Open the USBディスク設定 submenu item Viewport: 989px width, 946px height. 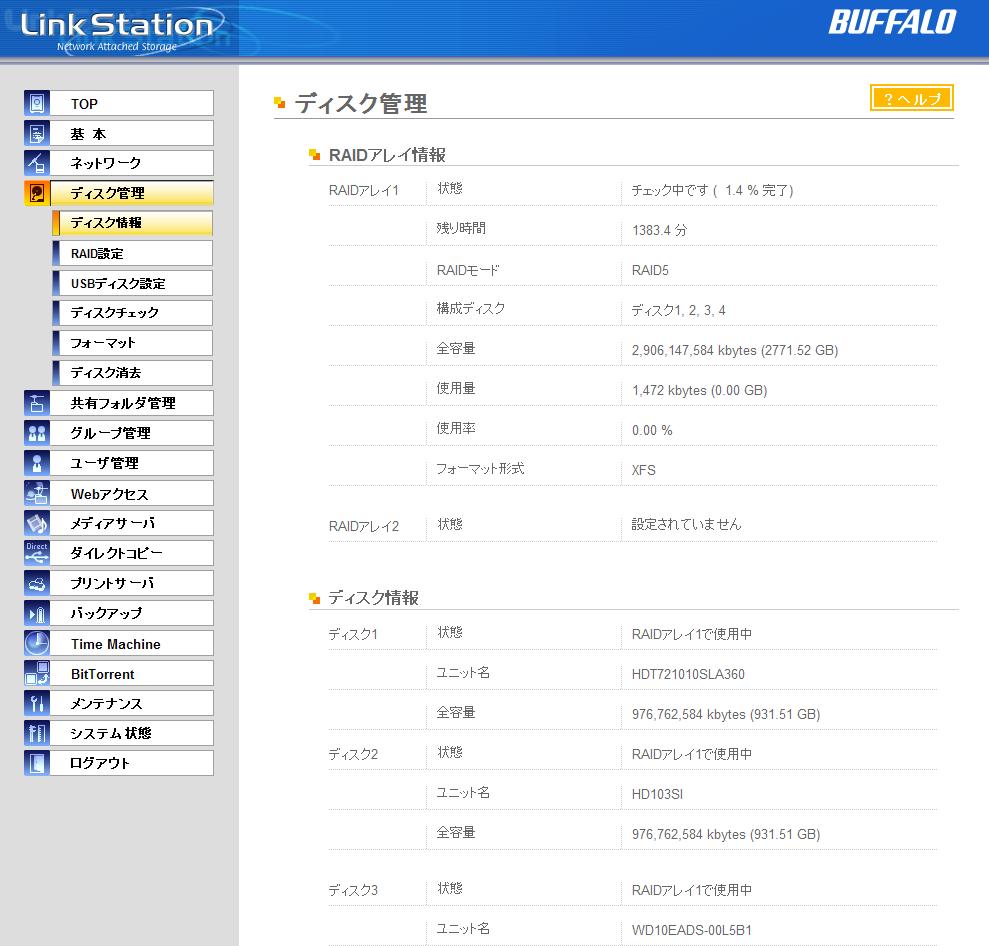[132, 283]
